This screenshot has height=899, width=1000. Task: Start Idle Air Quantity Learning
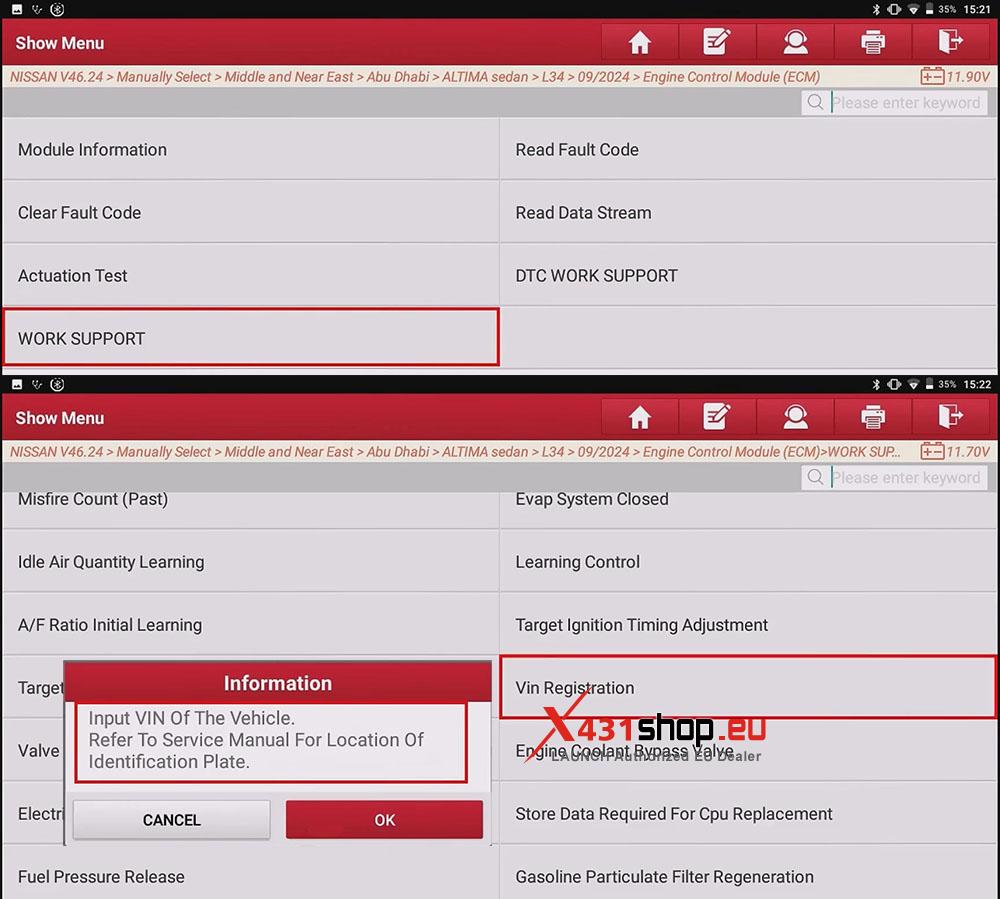click(251, 562)
